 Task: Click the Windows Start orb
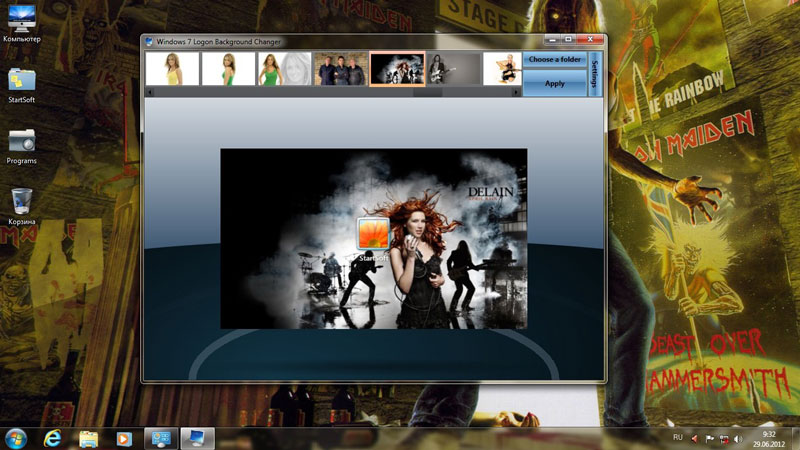(16, 438)
